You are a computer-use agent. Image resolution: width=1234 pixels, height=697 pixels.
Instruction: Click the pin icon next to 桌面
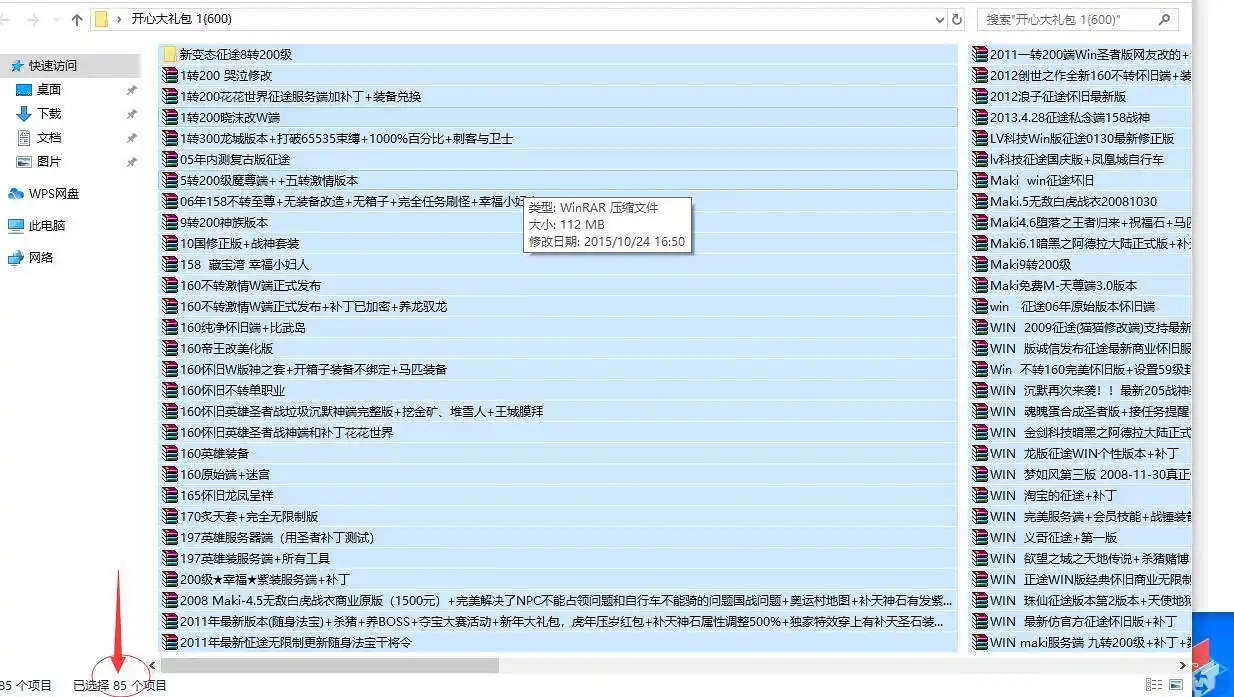tap(131, 90)
